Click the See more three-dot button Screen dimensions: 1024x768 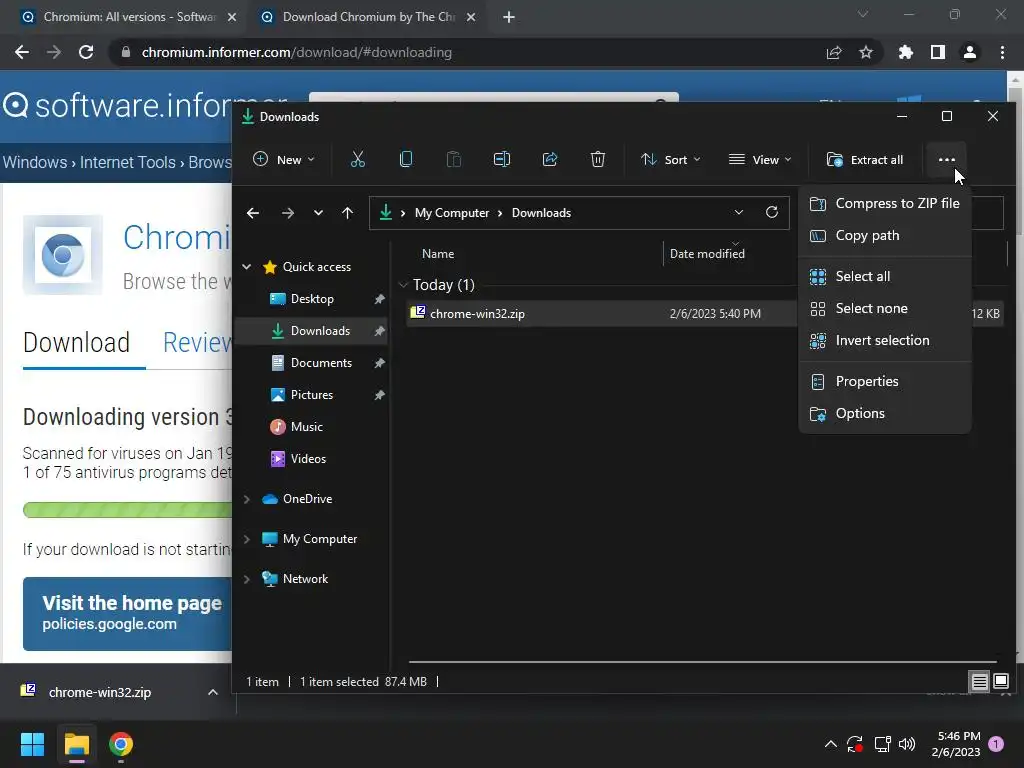click(946, 159)
